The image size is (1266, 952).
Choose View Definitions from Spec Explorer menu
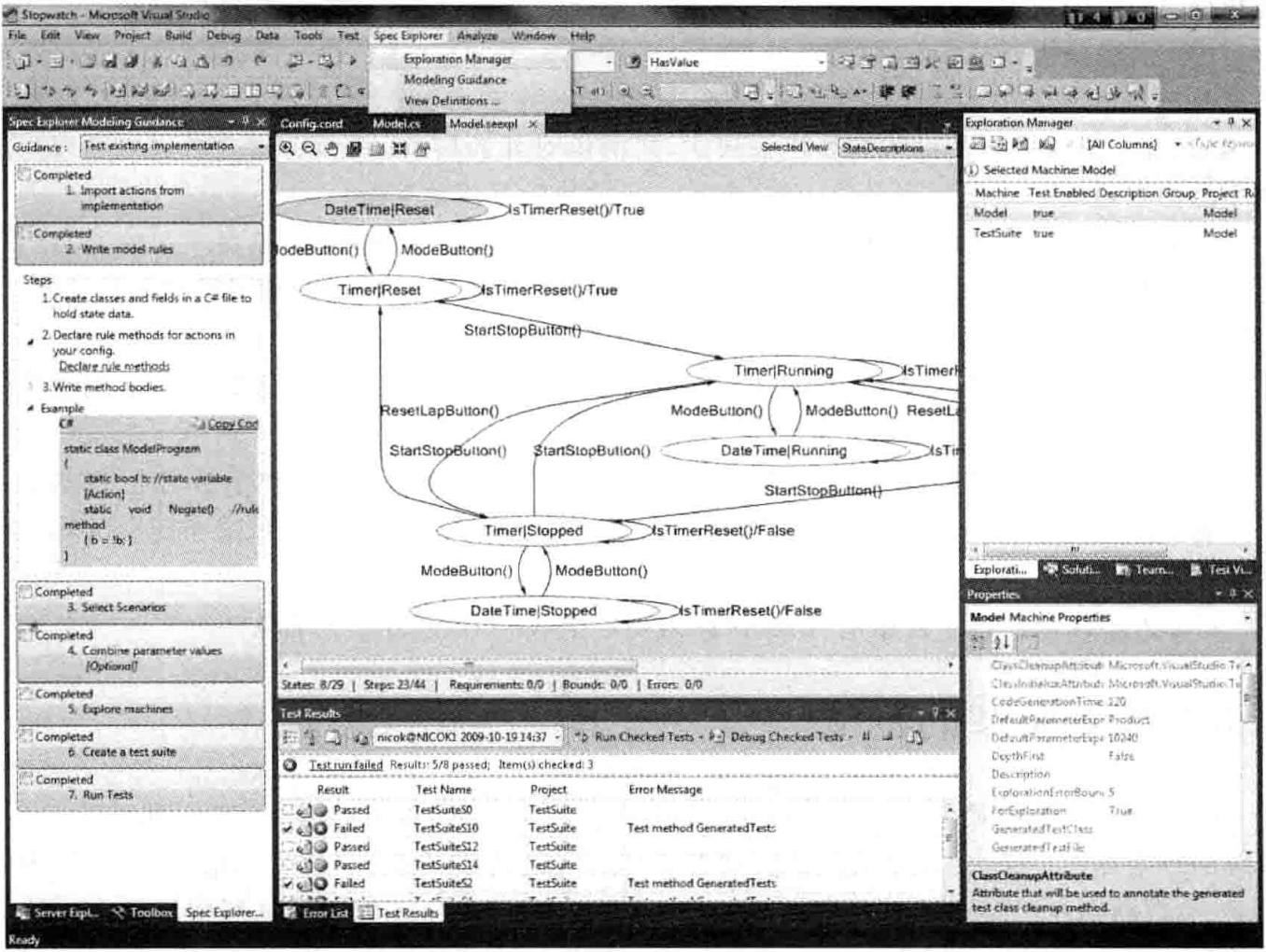point(451,101)
